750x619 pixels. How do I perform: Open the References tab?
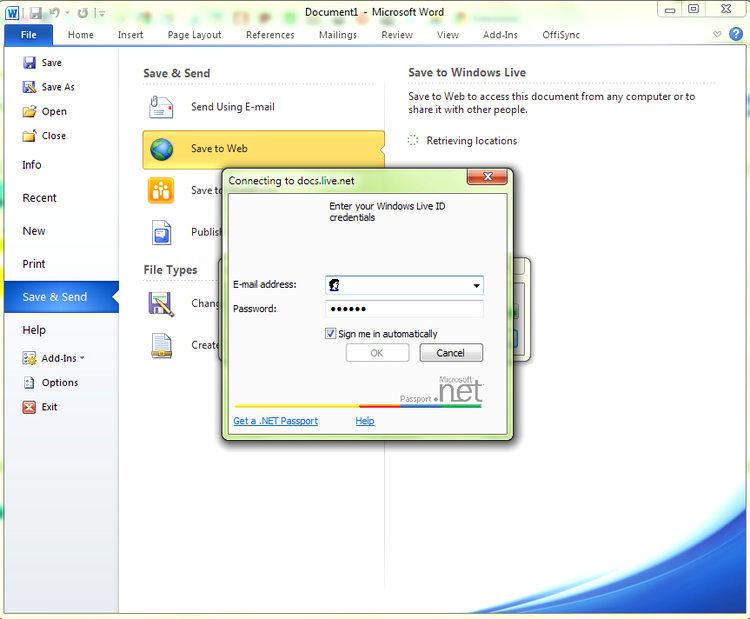[270, 35]
